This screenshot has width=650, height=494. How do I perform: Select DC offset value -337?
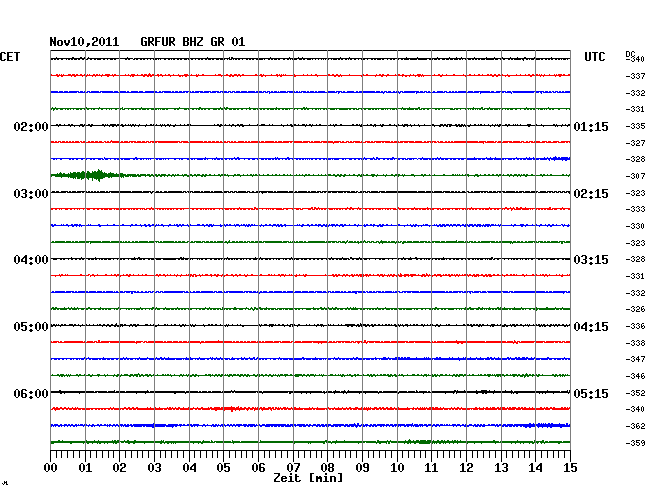[x=635, y=76]
